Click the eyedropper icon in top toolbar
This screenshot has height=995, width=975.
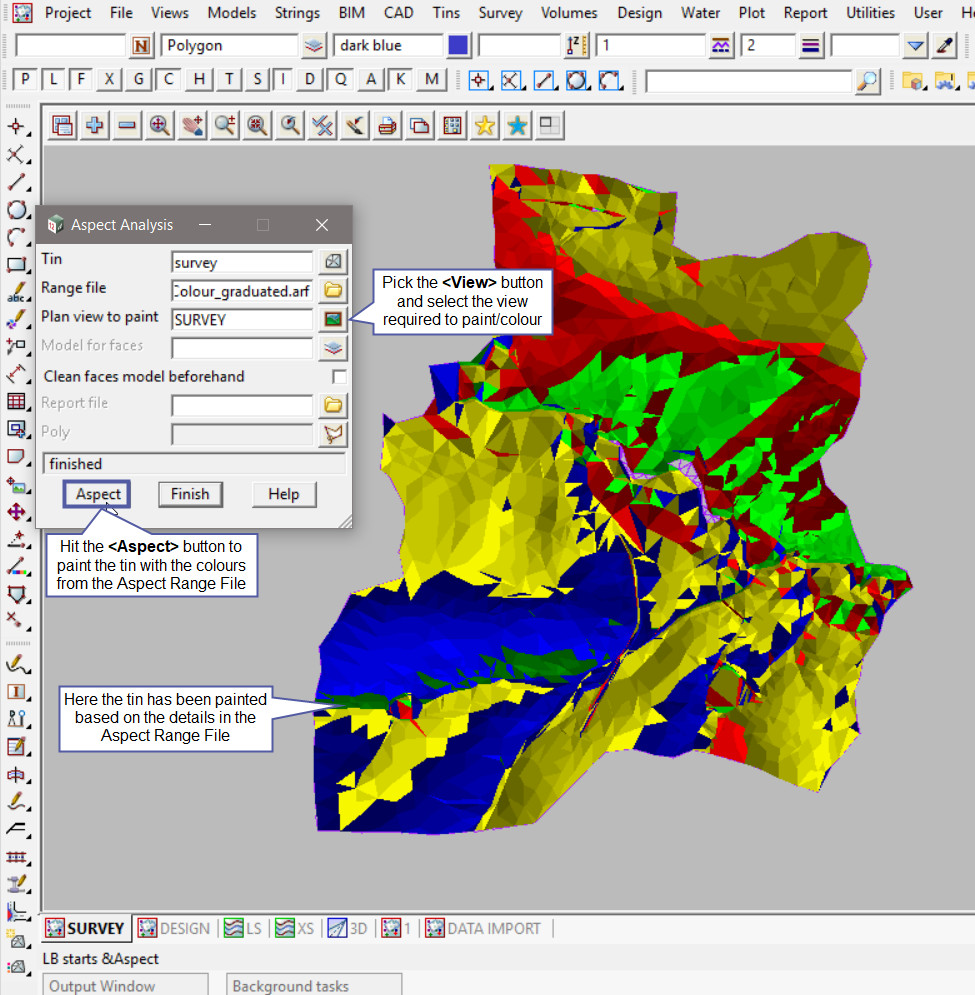945,46
